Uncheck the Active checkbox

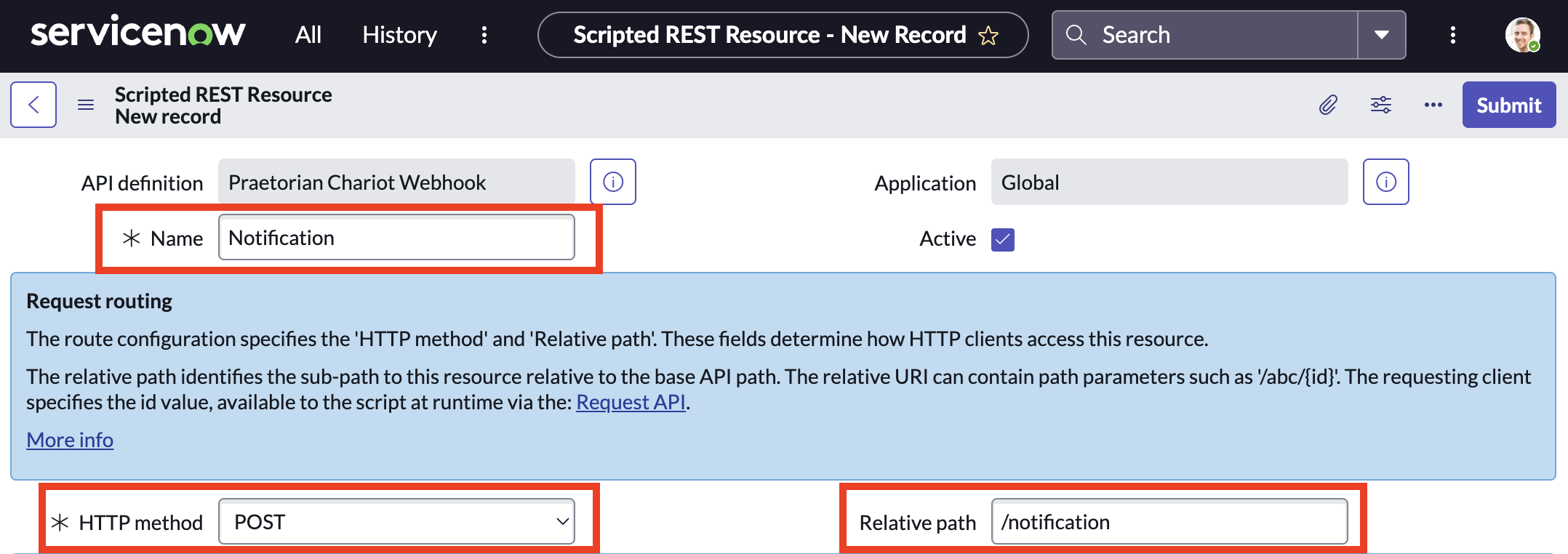coord(1003,239)
